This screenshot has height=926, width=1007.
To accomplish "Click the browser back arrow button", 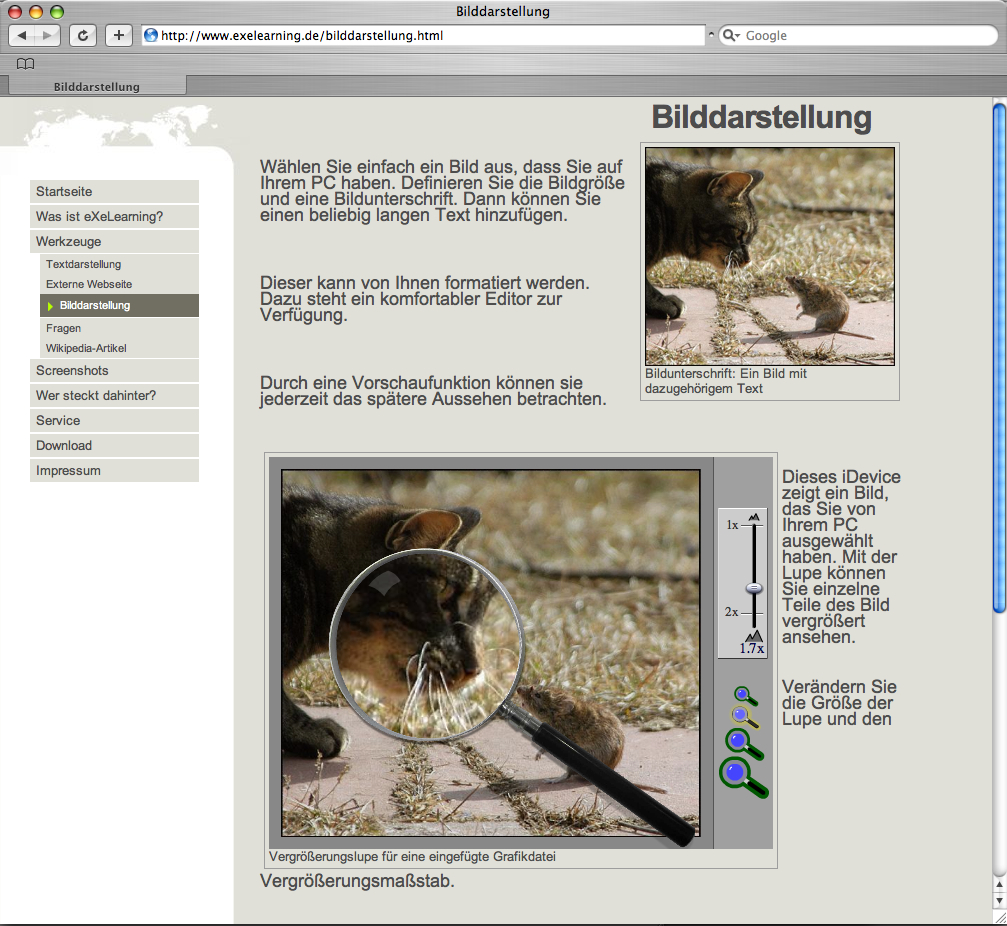I will (x=22, y=35).
